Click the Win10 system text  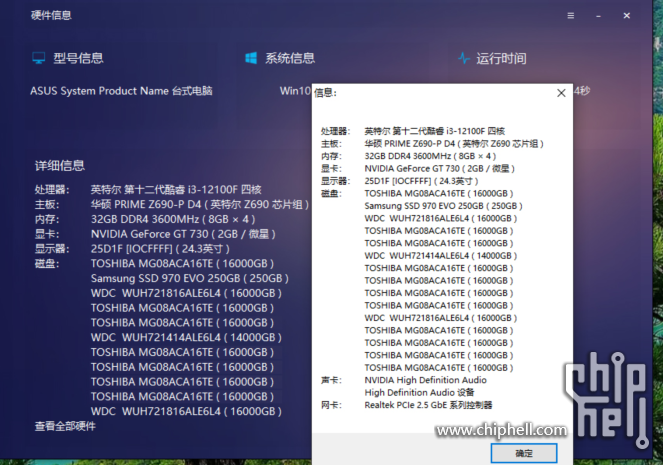(x=295, y=91)
